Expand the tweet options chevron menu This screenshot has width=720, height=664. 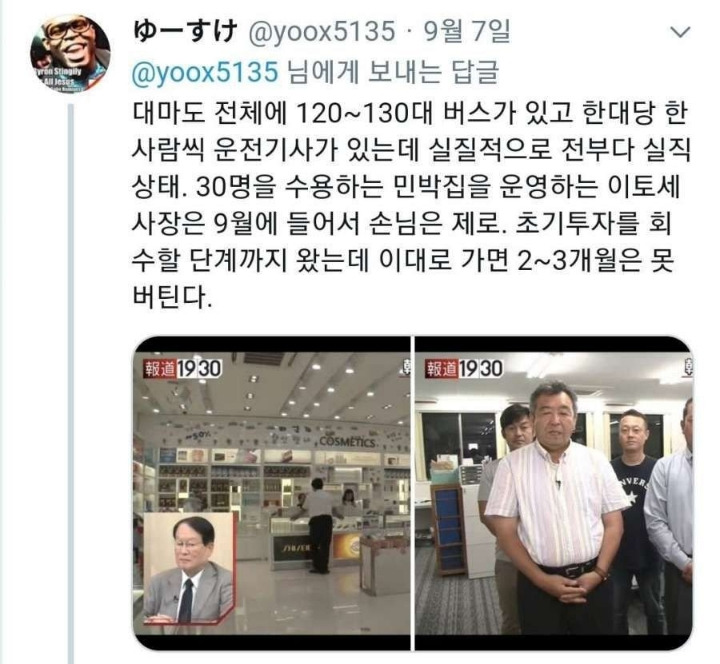pos(680,32)
